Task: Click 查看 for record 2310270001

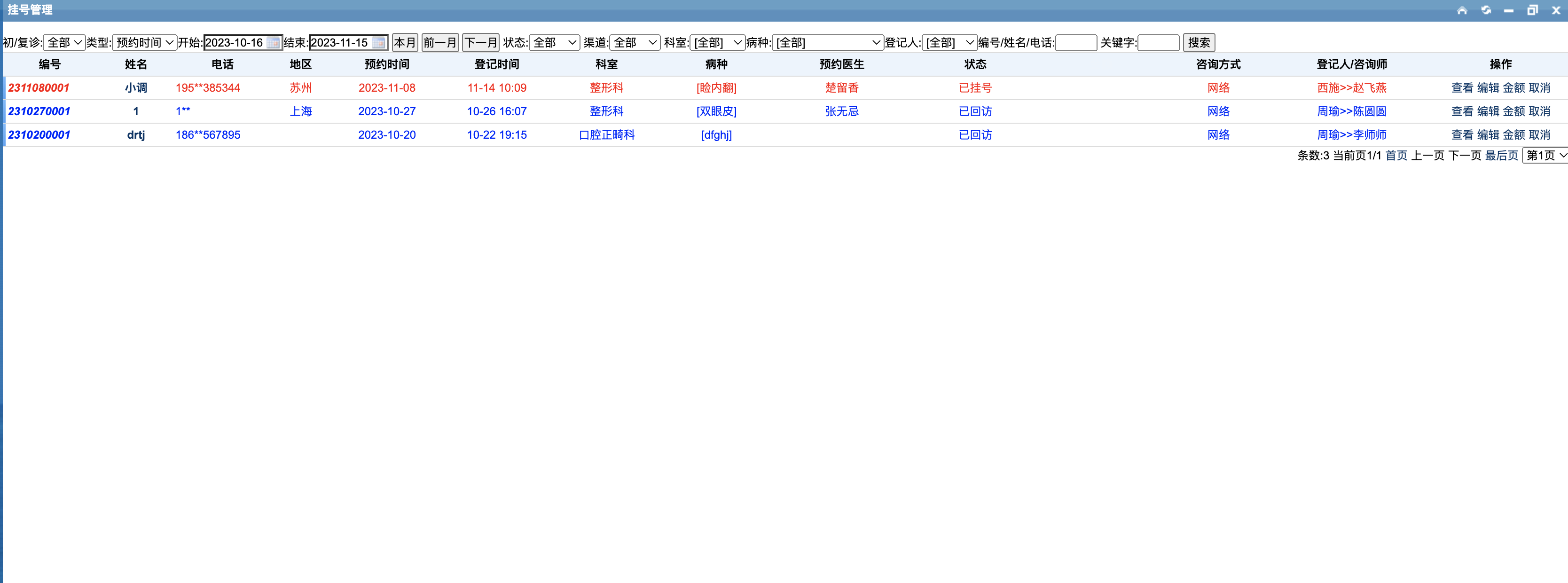Action: click(x=1462, y=111)
